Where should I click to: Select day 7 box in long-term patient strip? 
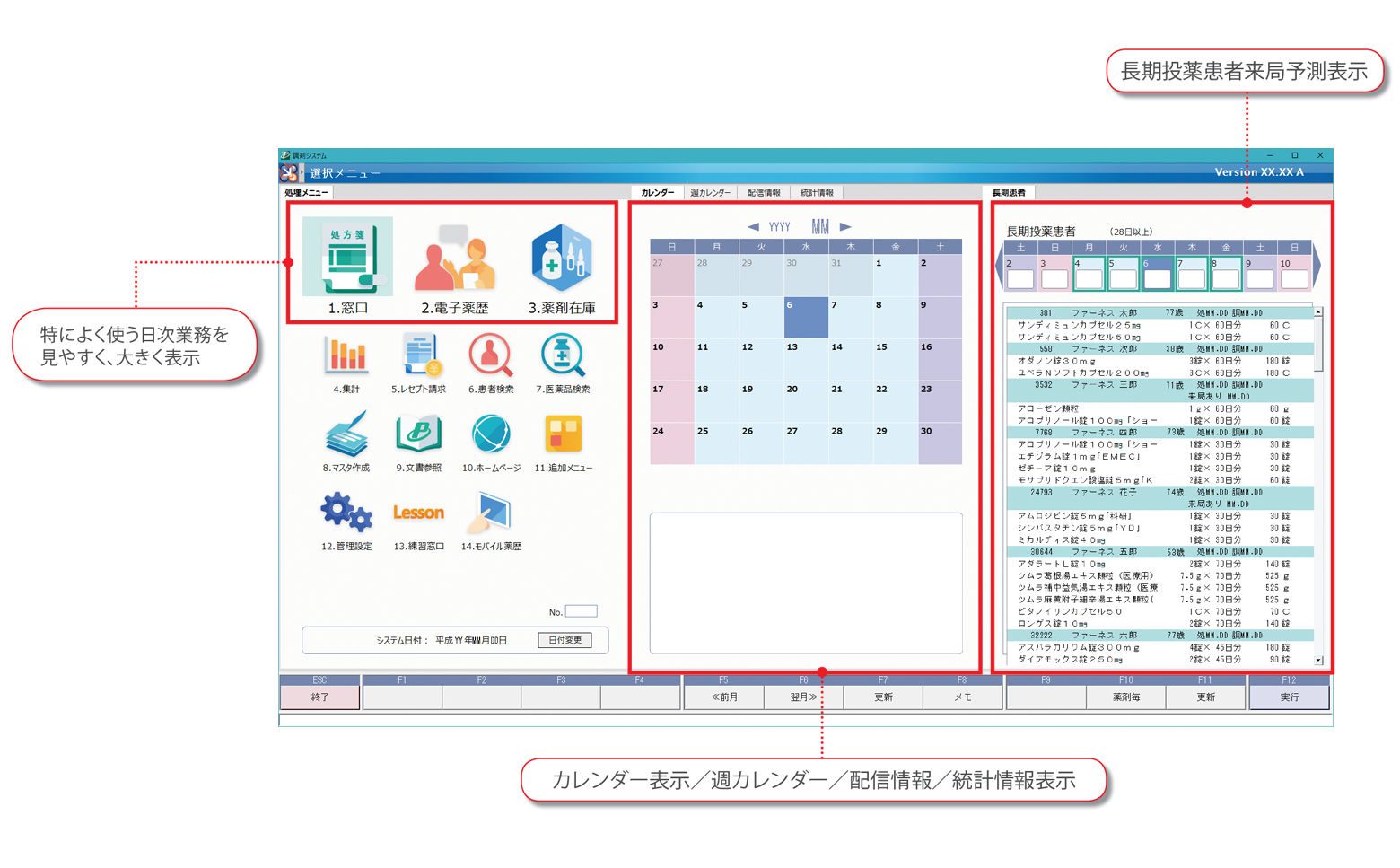(1192, 279)
